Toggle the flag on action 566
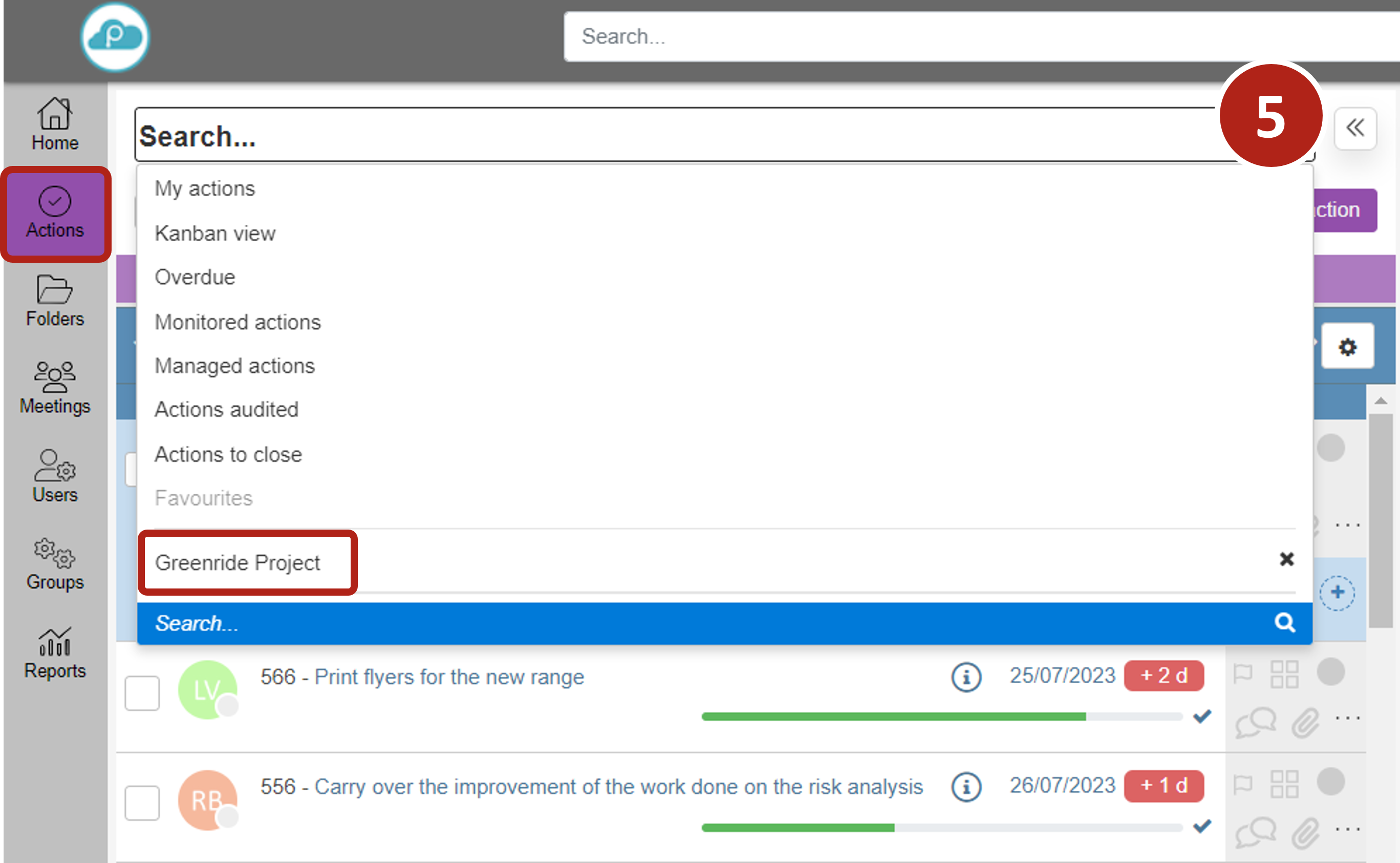This screenshot has width=1400, height=863. click(1243, 674)
